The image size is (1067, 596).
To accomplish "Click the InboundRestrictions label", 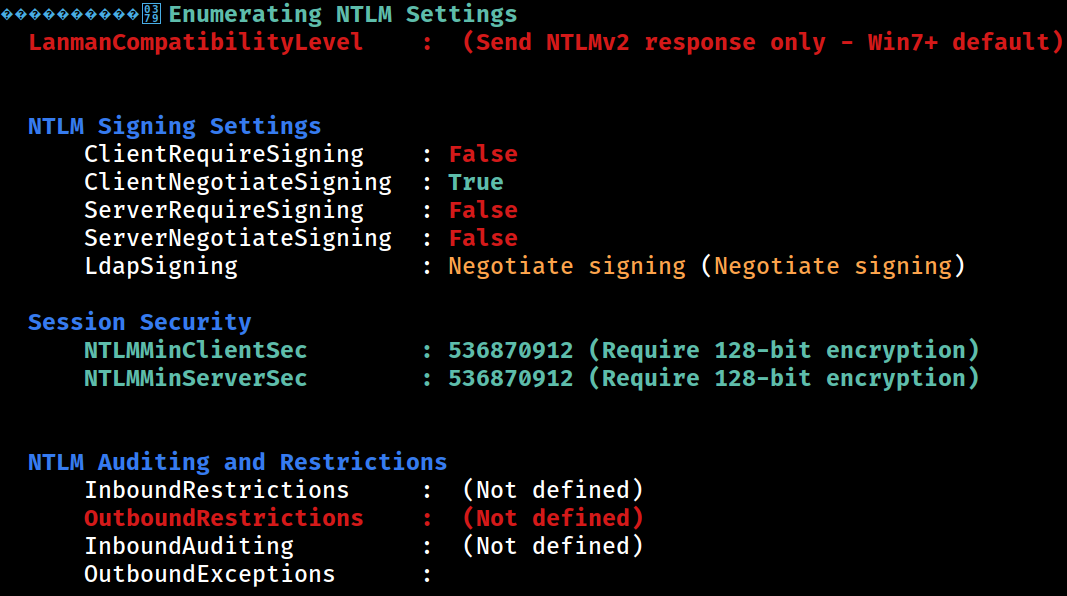I will click(216, 490).
